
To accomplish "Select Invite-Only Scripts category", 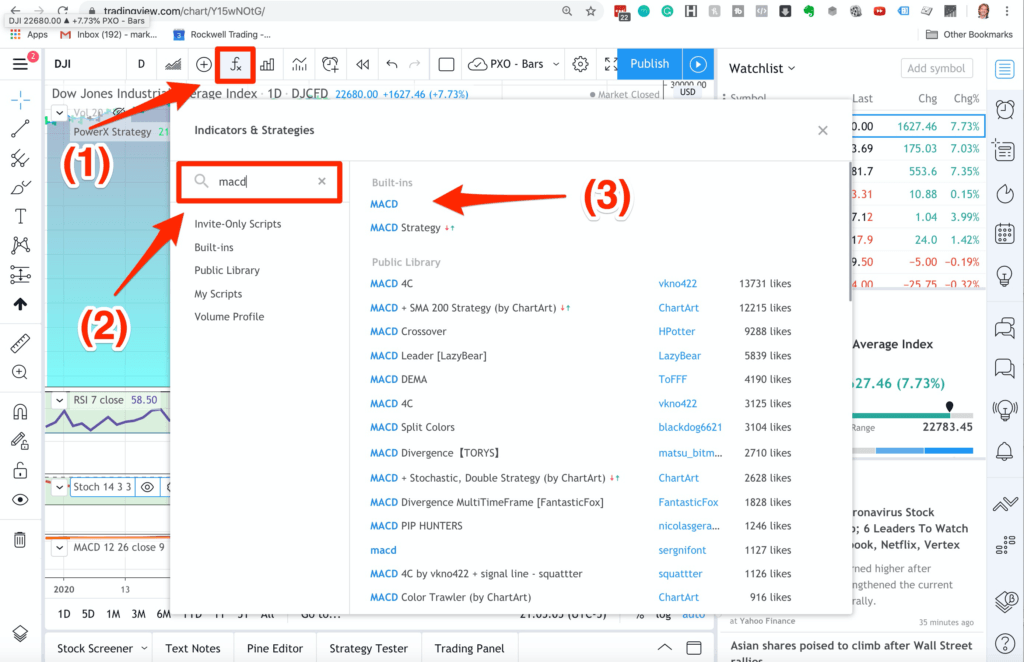I will click(238, 224).
